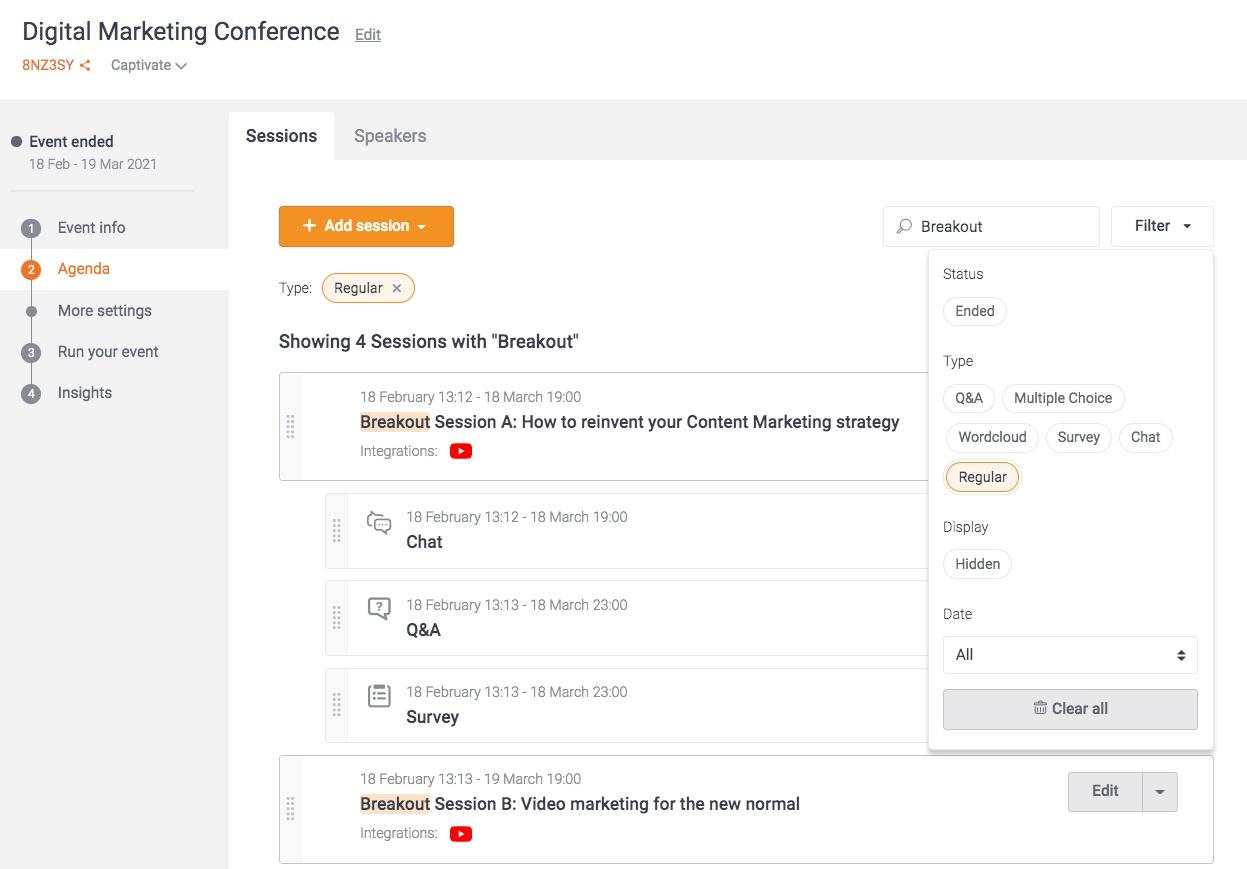Click the share icon next to 8NZ3SY
Viewport: 1247px width, 869px height.
(x=85, y=66)
